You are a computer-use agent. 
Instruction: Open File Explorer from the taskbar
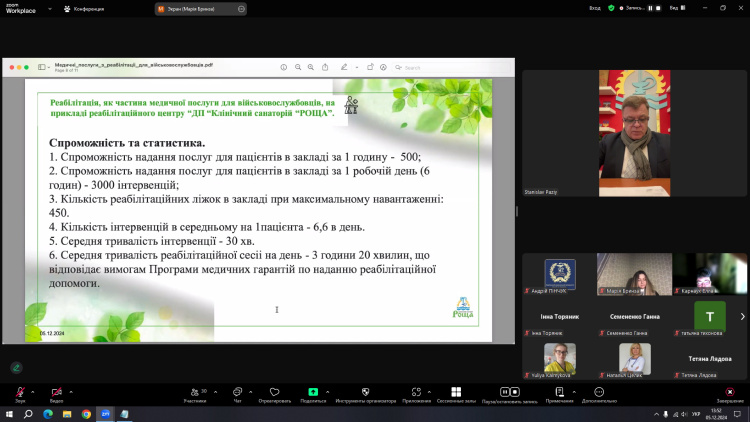pos(67,414)
